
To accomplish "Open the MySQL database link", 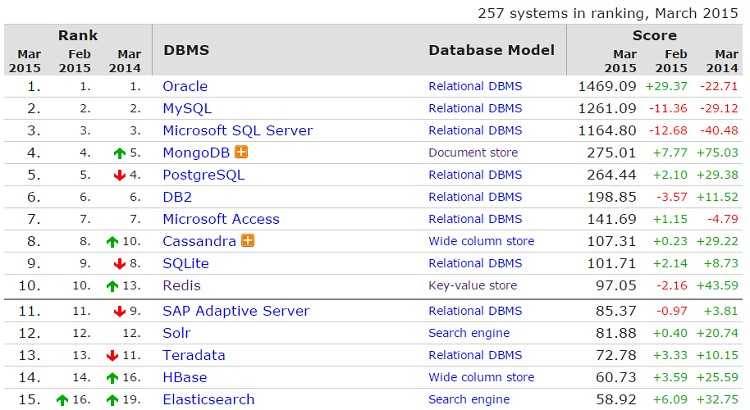I will pos(188,108).
